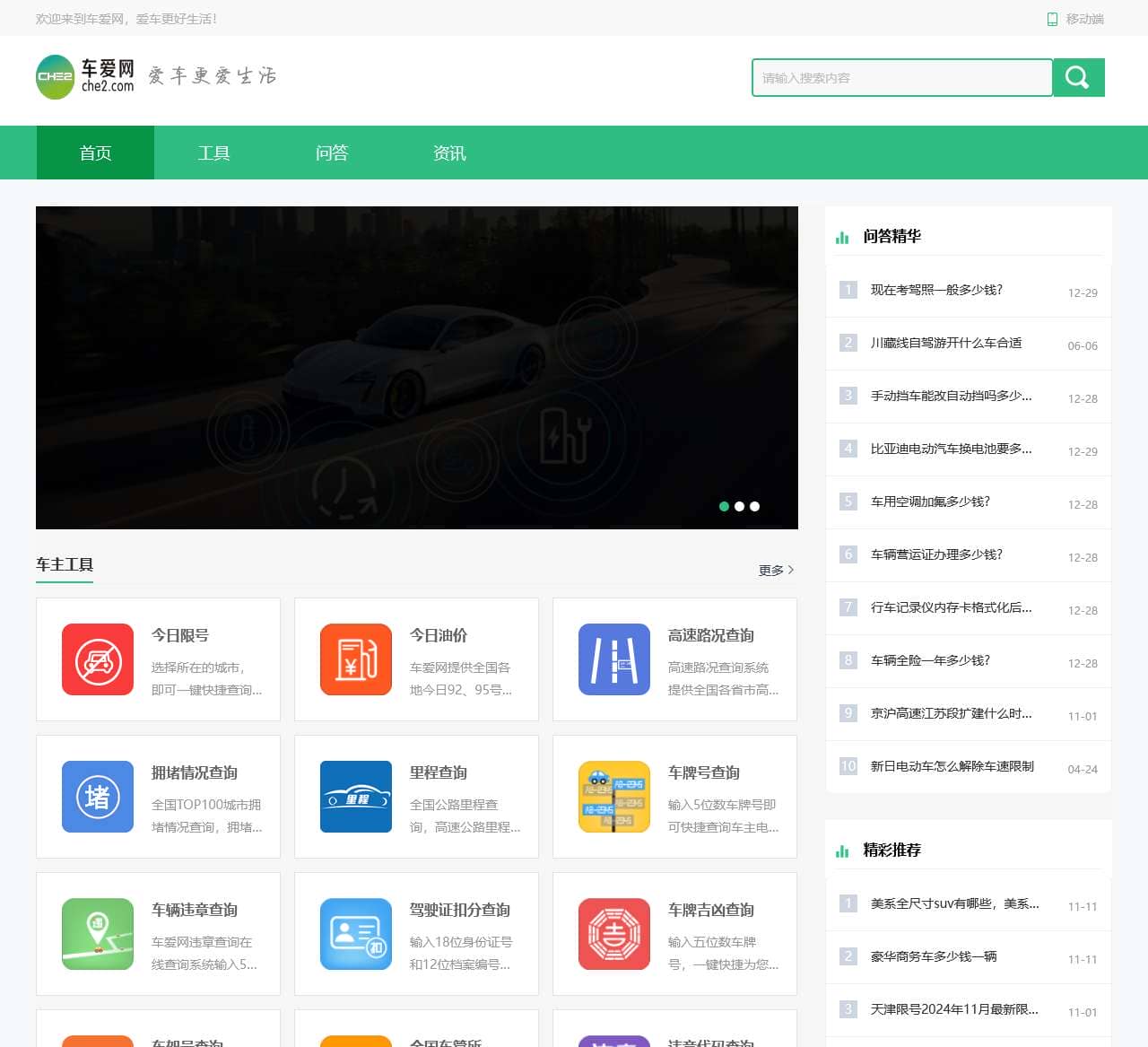Click the 今日油价 title text
The height and width of the screenshot is (1047, 1148).
tap(439, 635)
